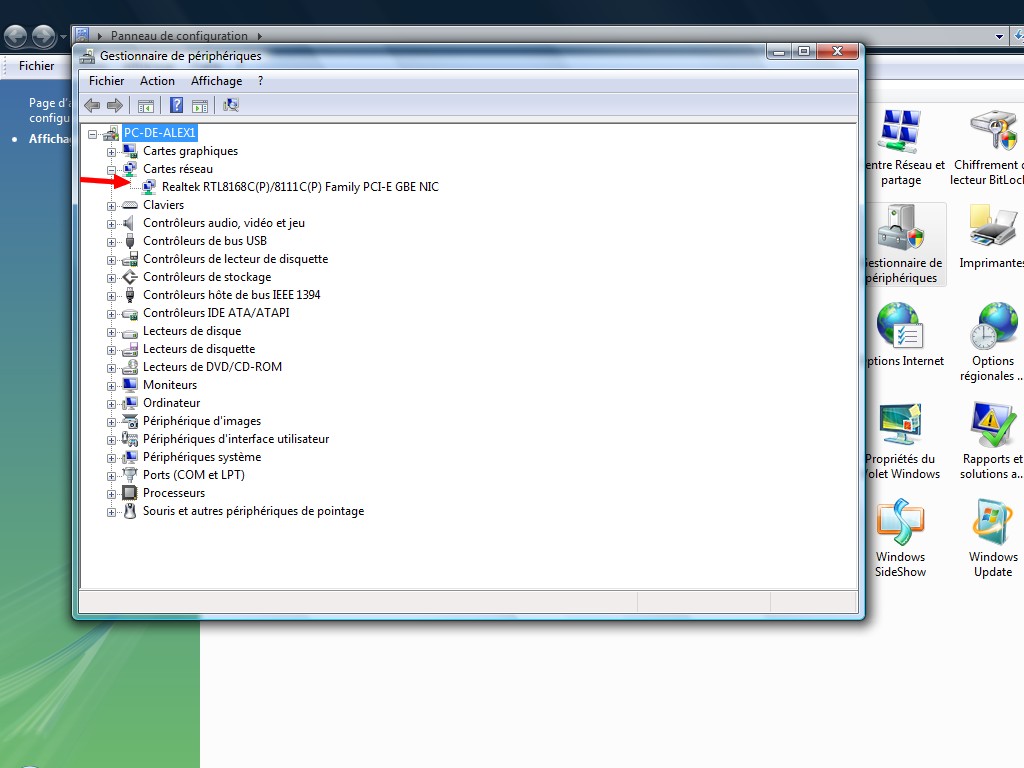This screenshot has height=768, width=1024.
Task: Expand Contrôleurs de bus USB
Action: point(112,241)
